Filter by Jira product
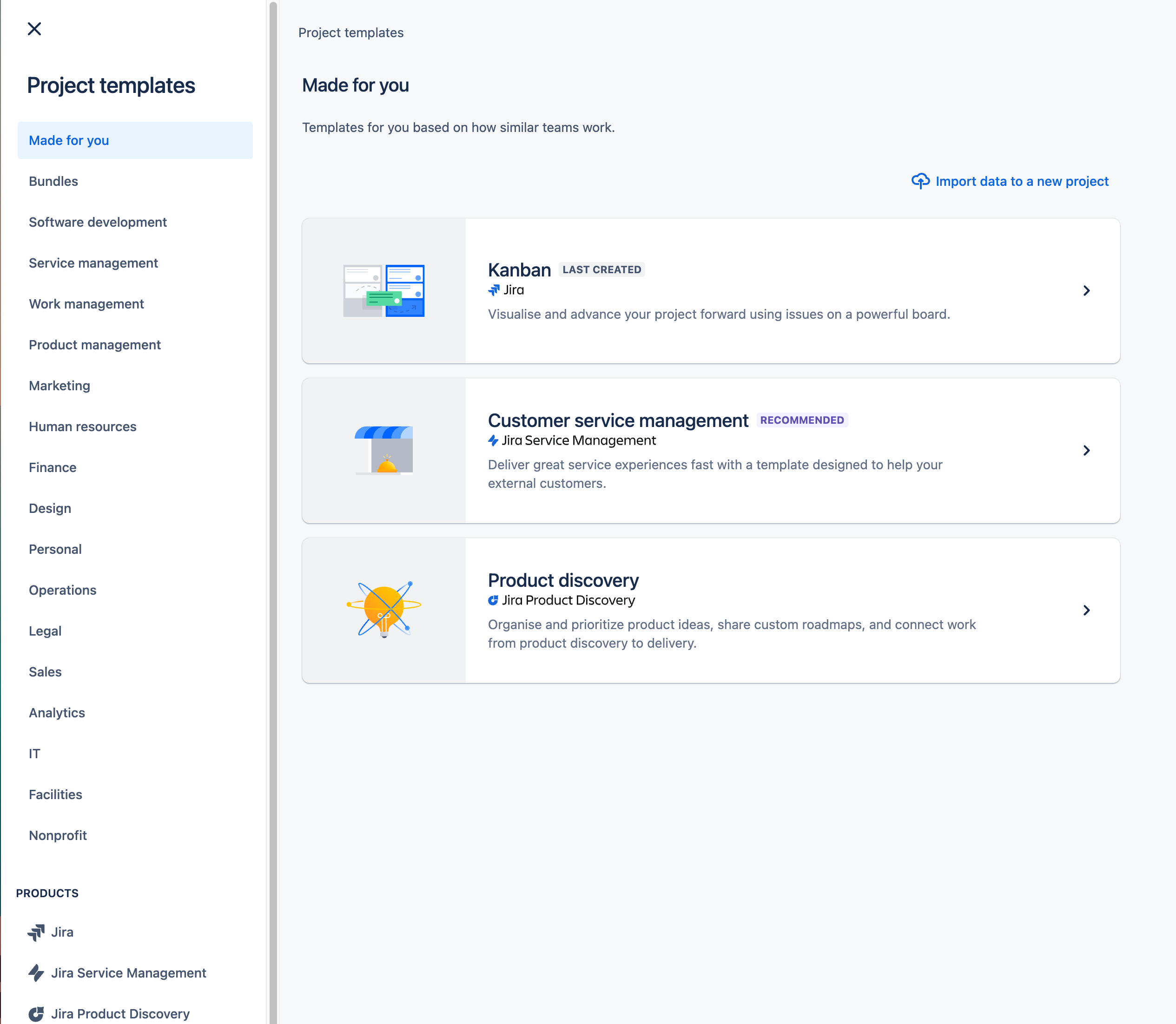 [x=135, y=932]
